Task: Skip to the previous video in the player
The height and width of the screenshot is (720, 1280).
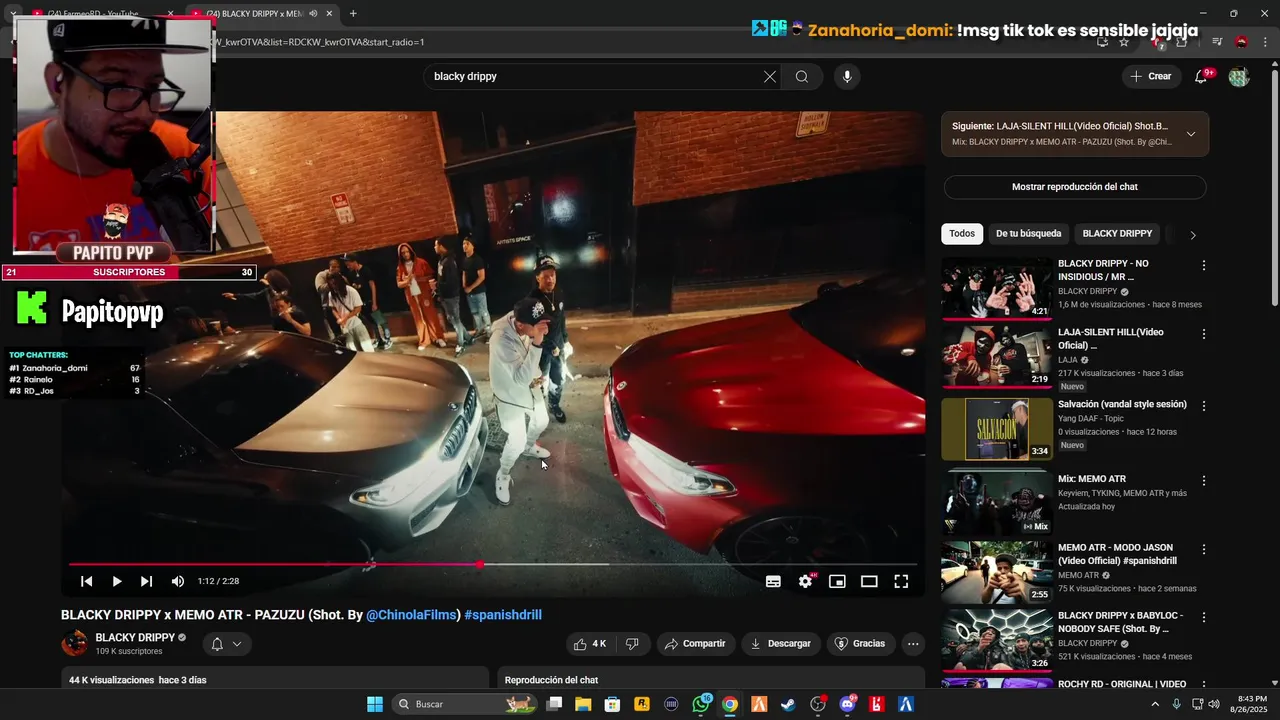Action: (87, 581)
